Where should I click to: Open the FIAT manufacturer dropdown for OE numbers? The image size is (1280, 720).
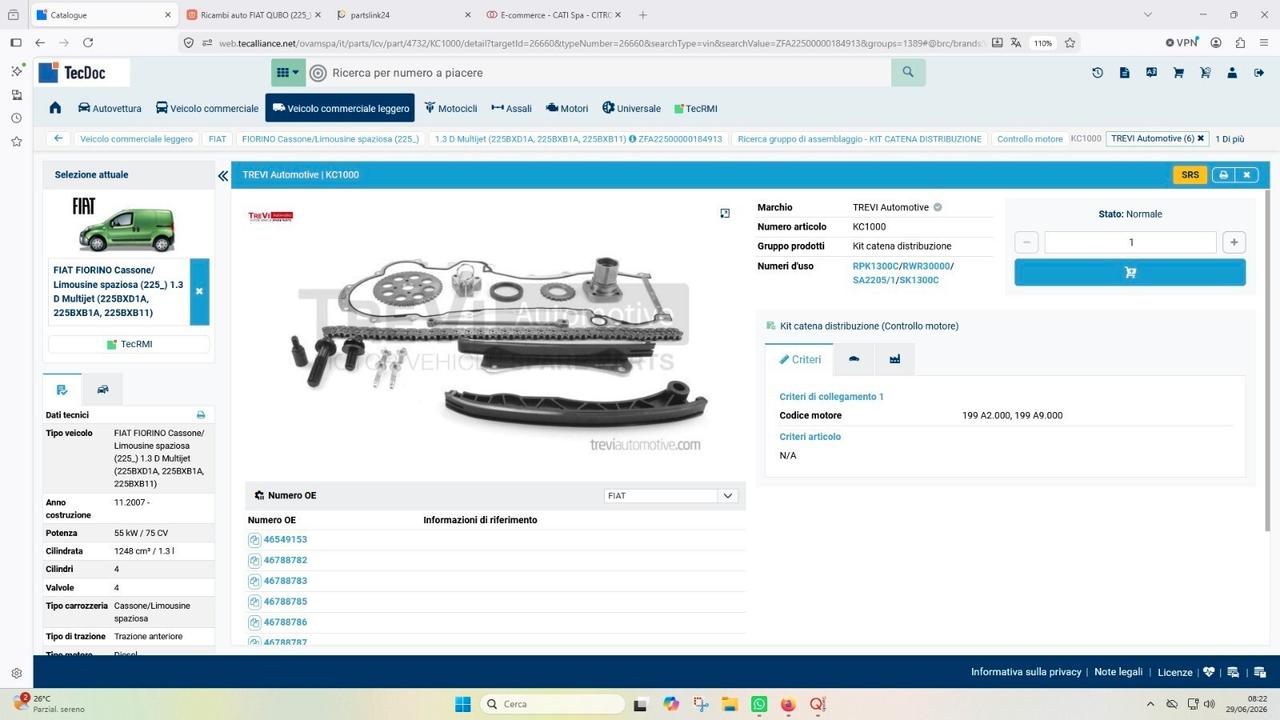pyautogui.click(x=671, y=496)
